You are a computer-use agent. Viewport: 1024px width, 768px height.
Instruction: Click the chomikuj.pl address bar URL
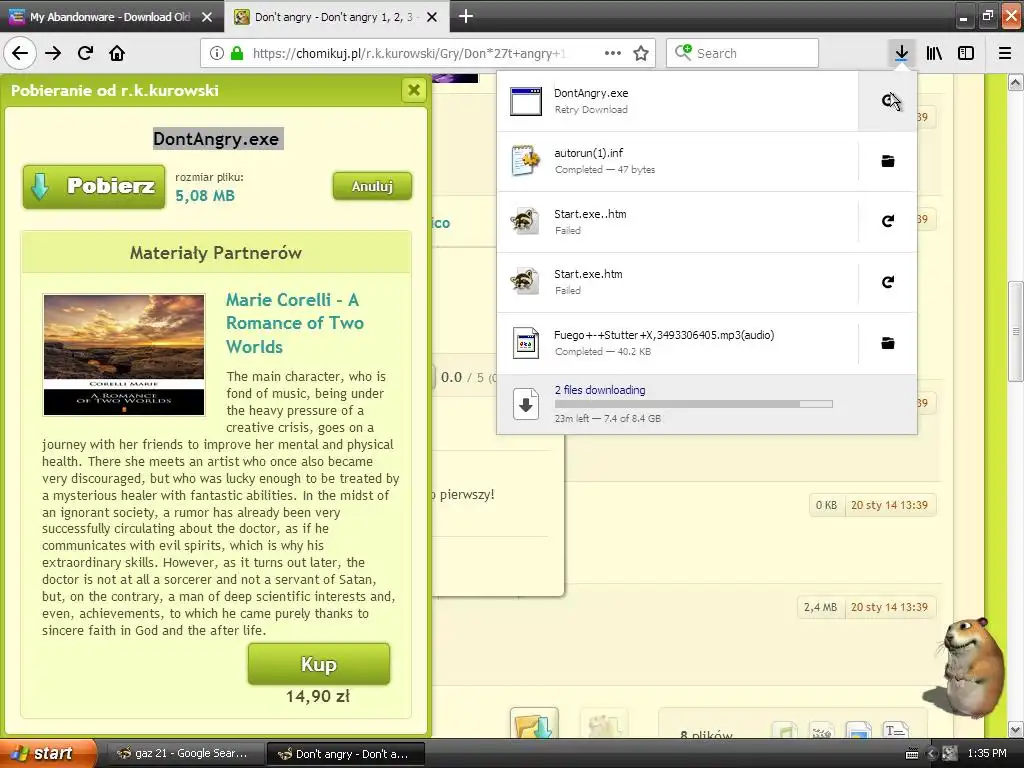click(x=409, y=54)
